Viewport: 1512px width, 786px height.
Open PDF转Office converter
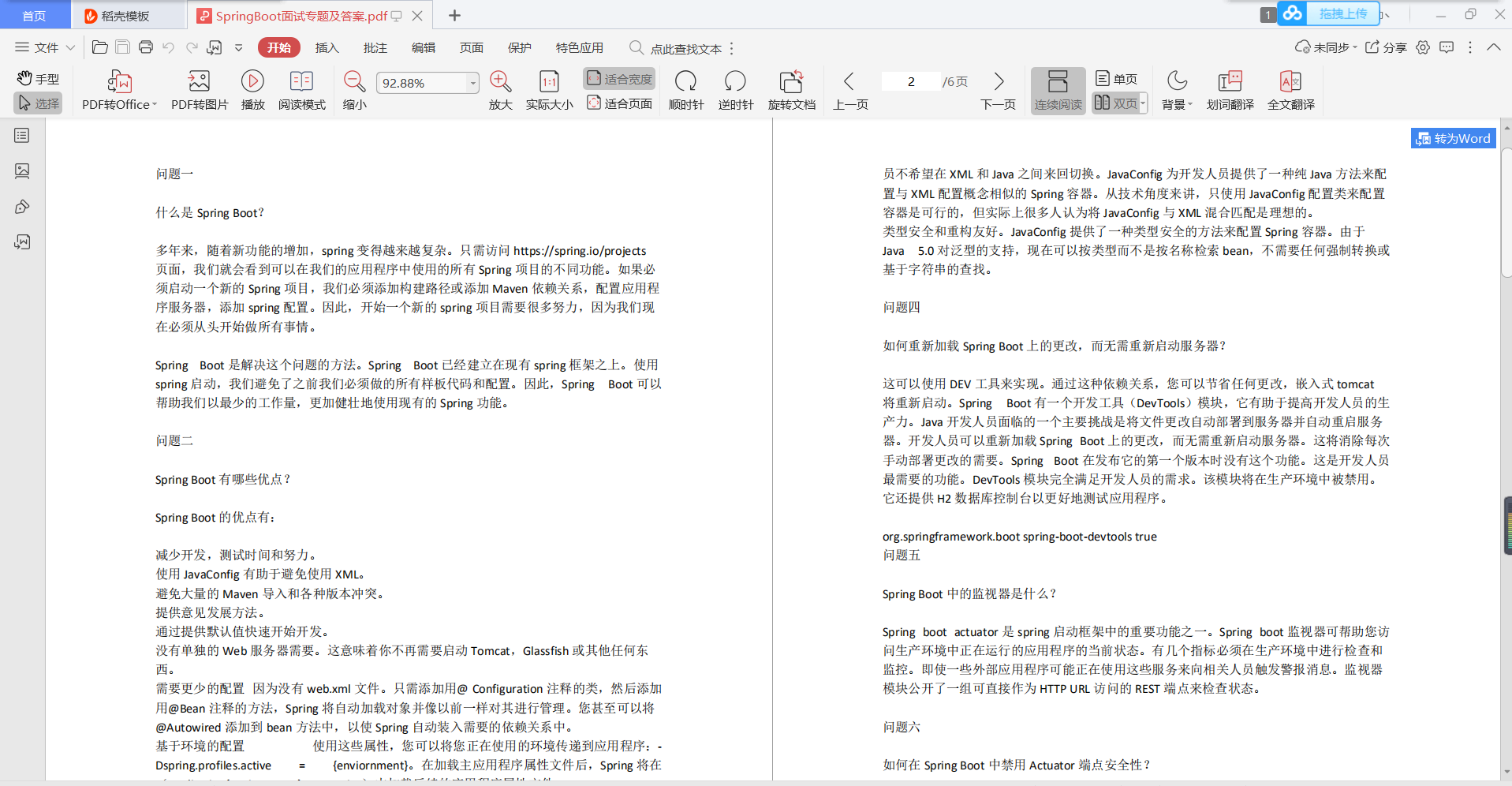coord(119,91)
